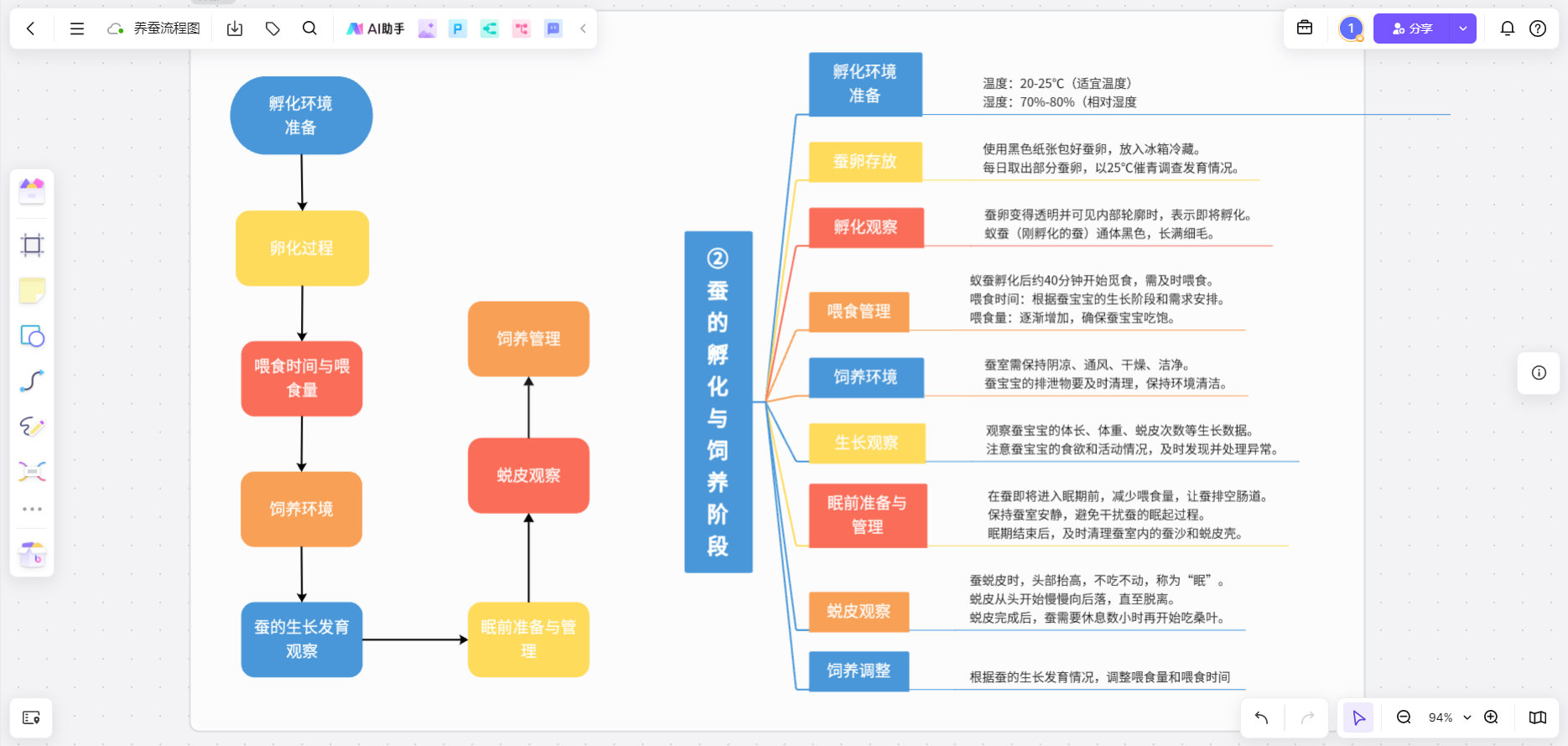The height and width of the screenshot is (746, 1568).
Task: Open the minimap icon
Action: pyautogui.click(x=1538, y=718)
